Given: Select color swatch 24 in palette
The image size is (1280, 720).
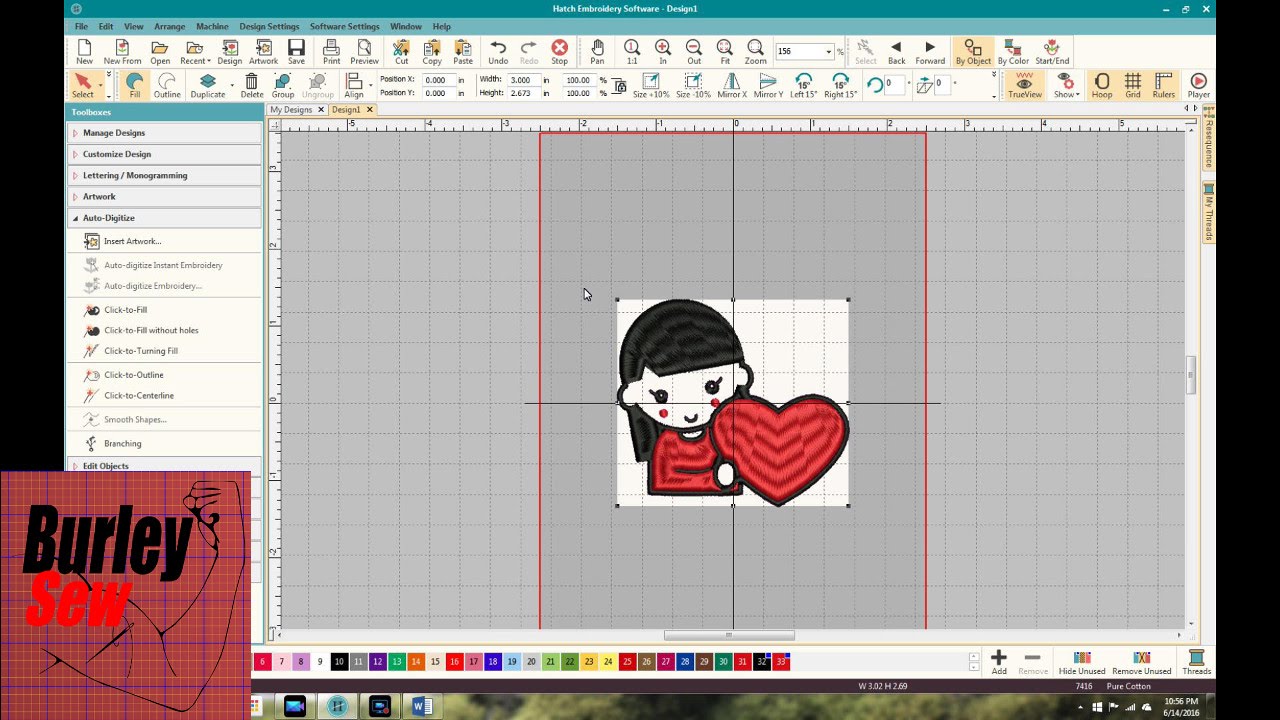Looking at the screenshot, I should pos(608,662).
